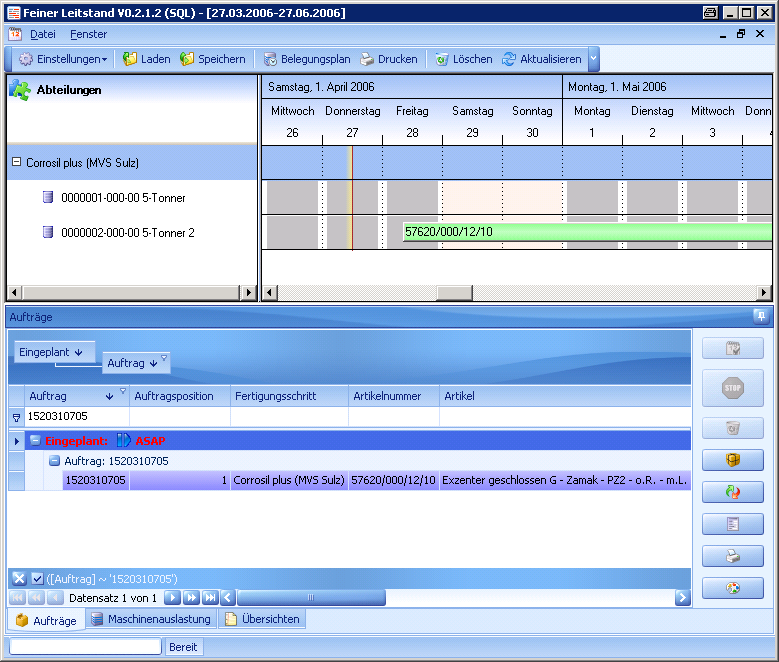
Task: Remove the active filter with the X button
Action: tap(19, 578)
